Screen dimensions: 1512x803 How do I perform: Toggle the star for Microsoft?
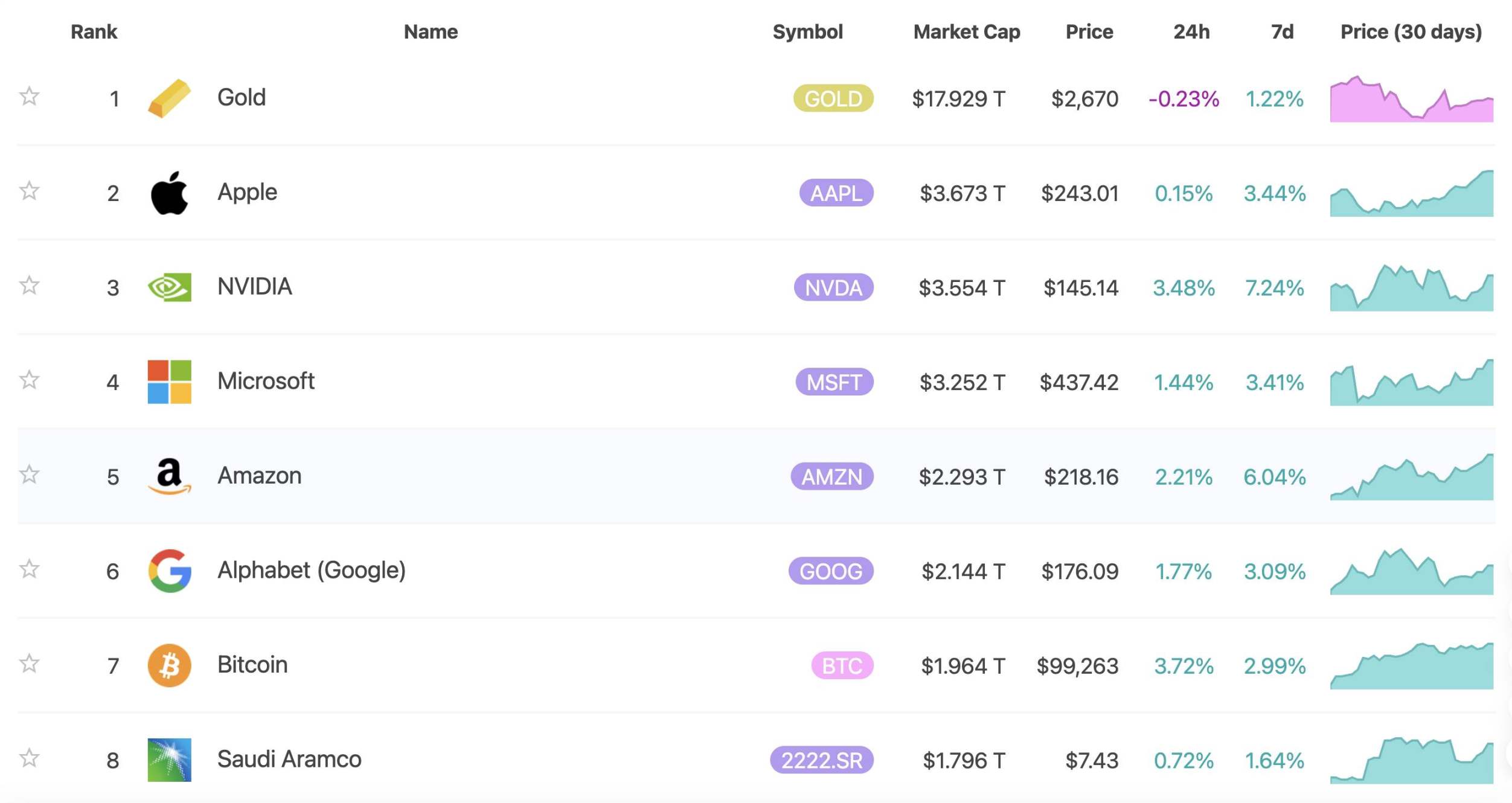[x=29, y=380]
